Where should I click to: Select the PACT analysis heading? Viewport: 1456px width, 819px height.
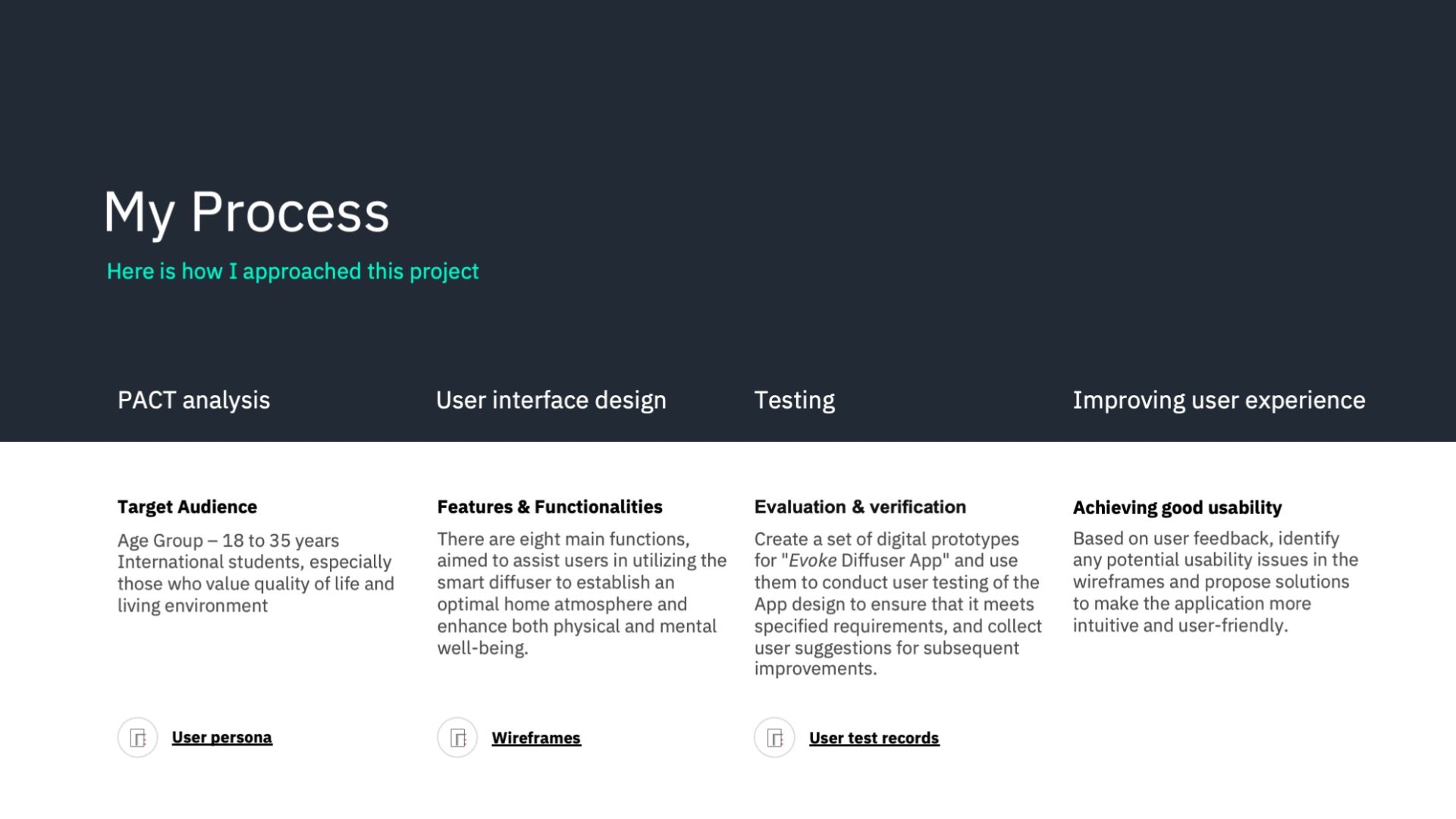point(193,400)
